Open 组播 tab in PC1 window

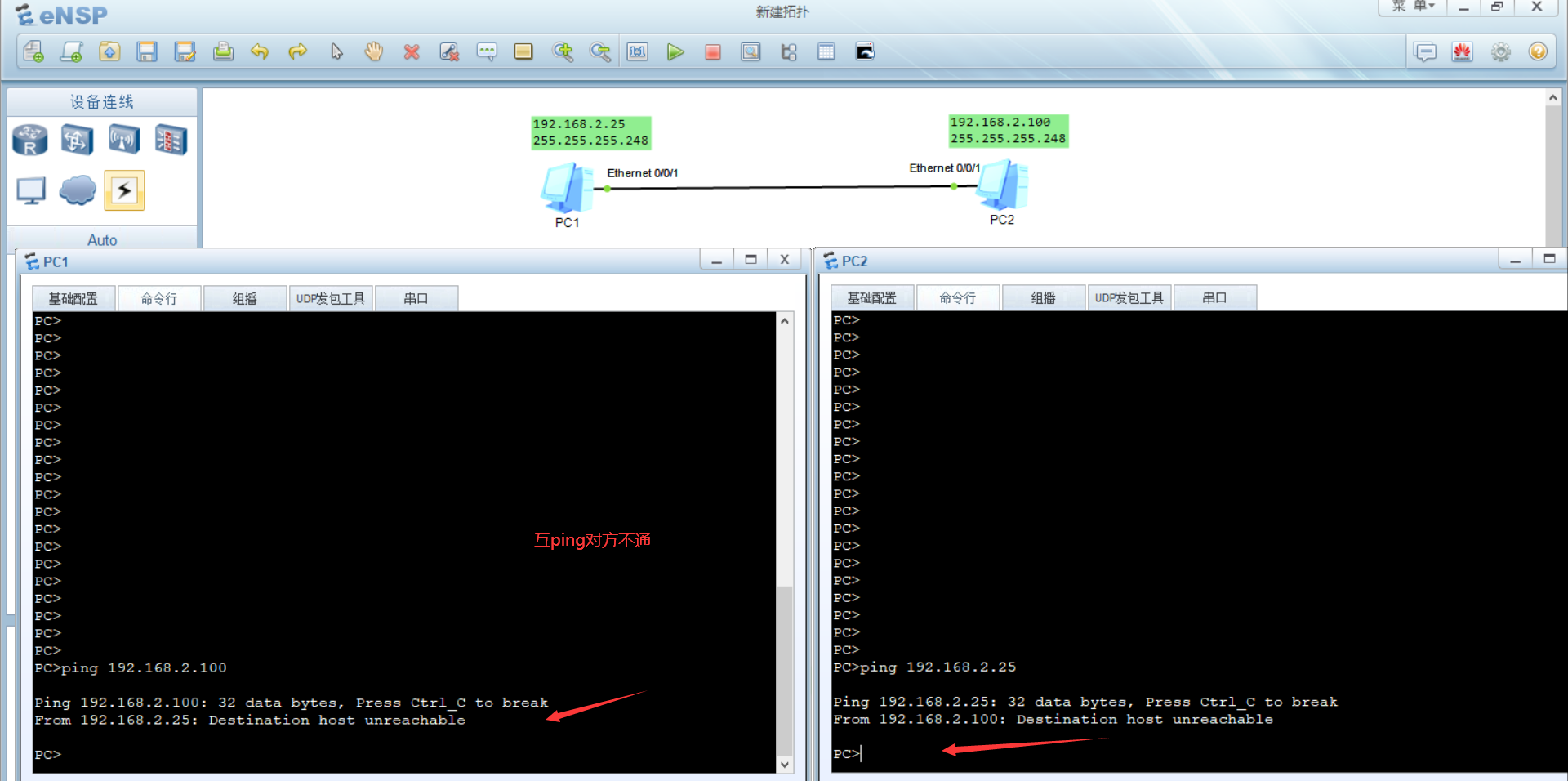coord(245,299)
